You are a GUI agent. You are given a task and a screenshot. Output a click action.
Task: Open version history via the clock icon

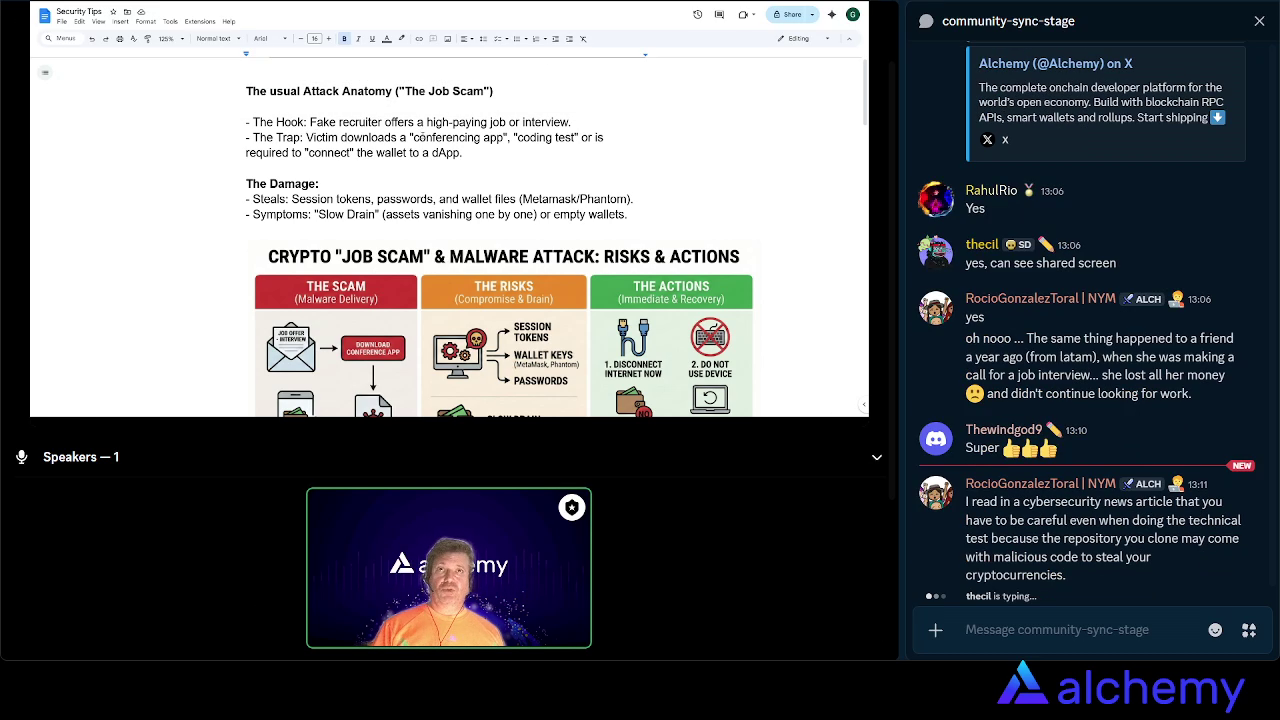pyautogui.click(x=698, y=14)
